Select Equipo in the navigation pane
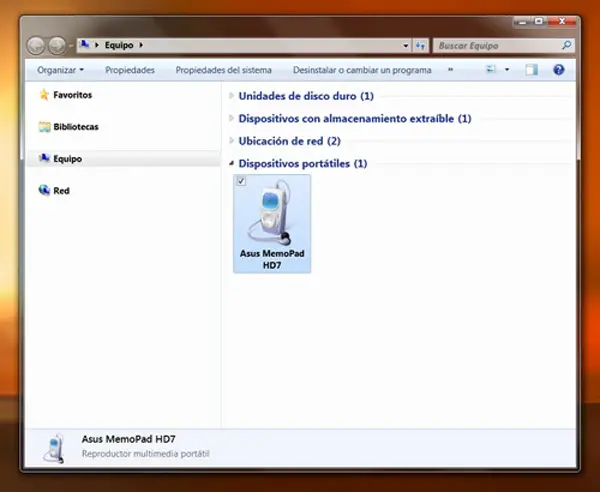This screenshot has height=492, width=600. (67, 159)
